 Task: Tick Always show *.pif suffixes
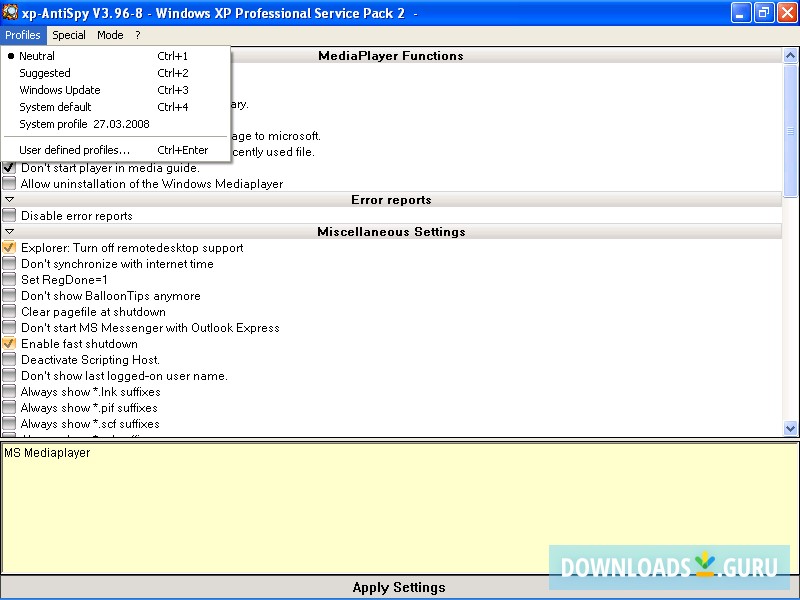9,407
